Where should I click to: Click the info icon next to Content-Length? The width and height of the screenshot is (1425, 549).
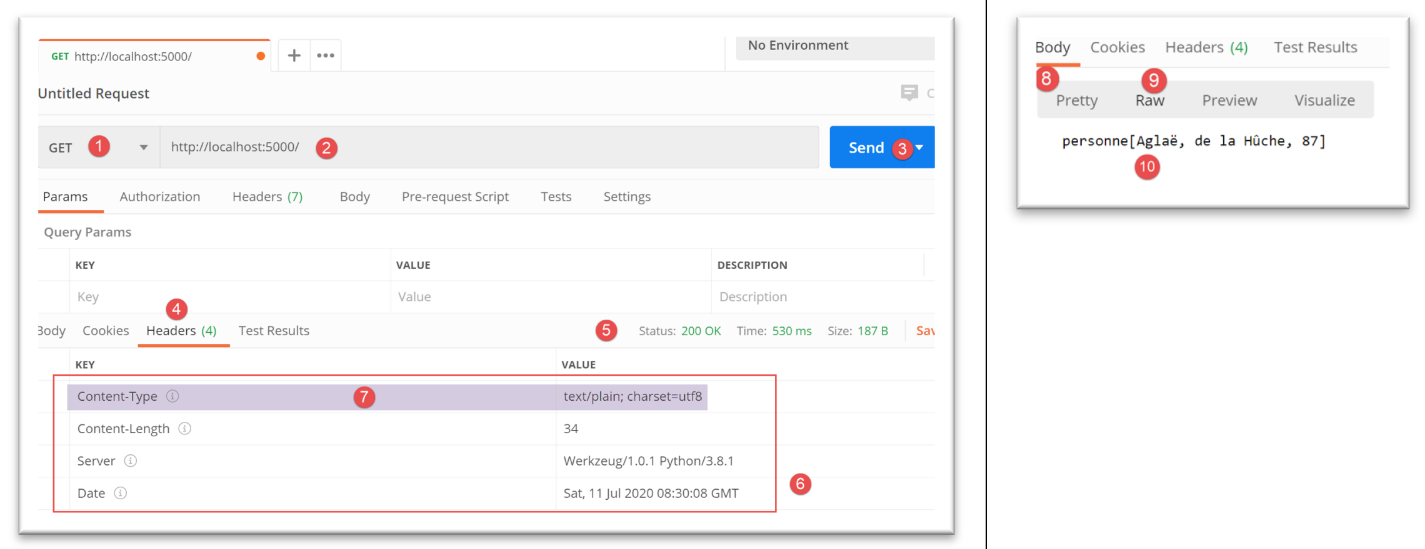point(185,429)
